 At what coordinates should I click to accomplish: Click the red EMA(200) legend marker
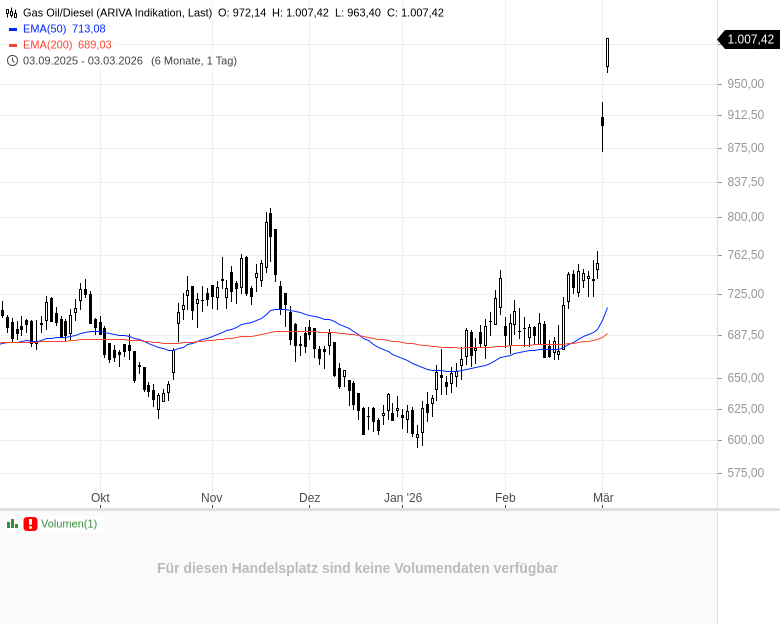[x=12, y=45]
